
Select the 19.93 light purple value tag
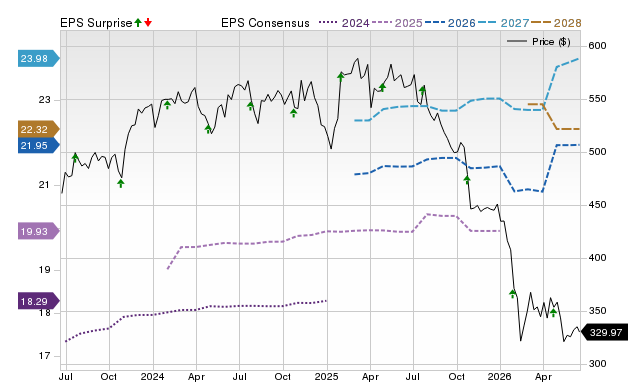(x=39, y=232)
